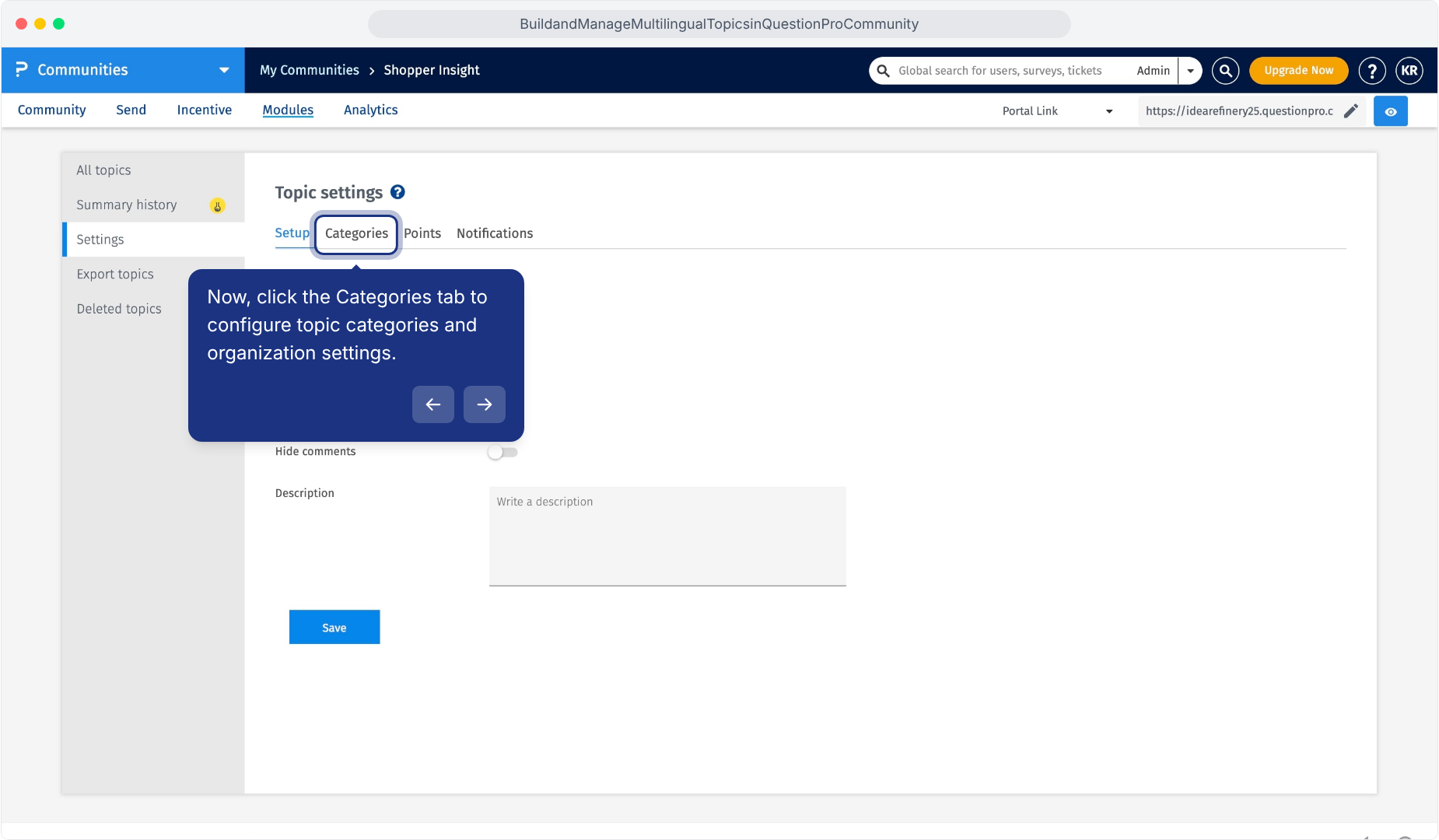Open the Send menu
This screenshot has height=840, width=1439.
pyautogui.click(x=131, y=110)
